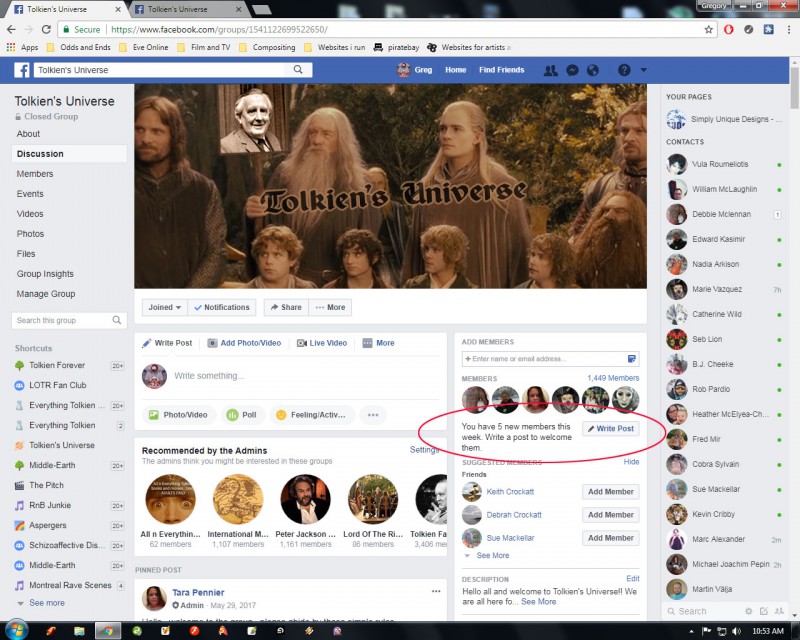Open the Windows Start button
800x640 pixels.
[16, 629]
